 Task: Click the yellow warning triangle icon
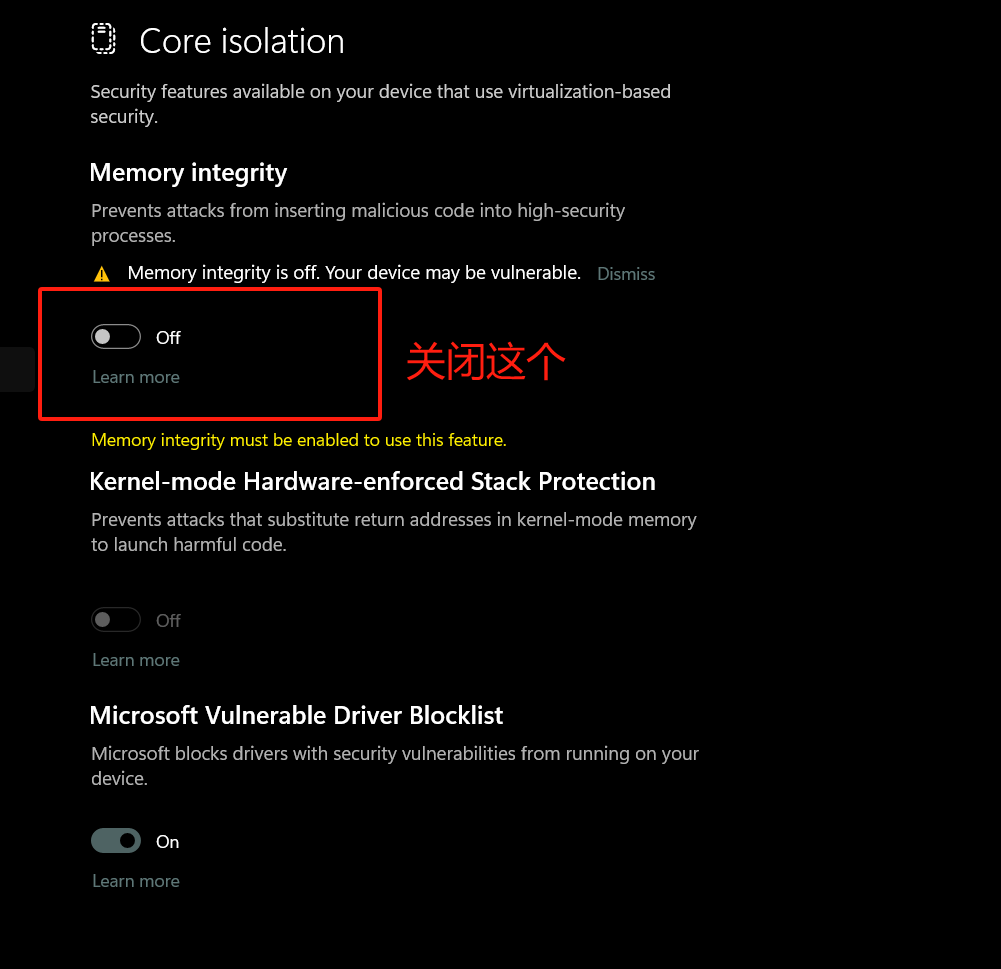click(101, 274)
